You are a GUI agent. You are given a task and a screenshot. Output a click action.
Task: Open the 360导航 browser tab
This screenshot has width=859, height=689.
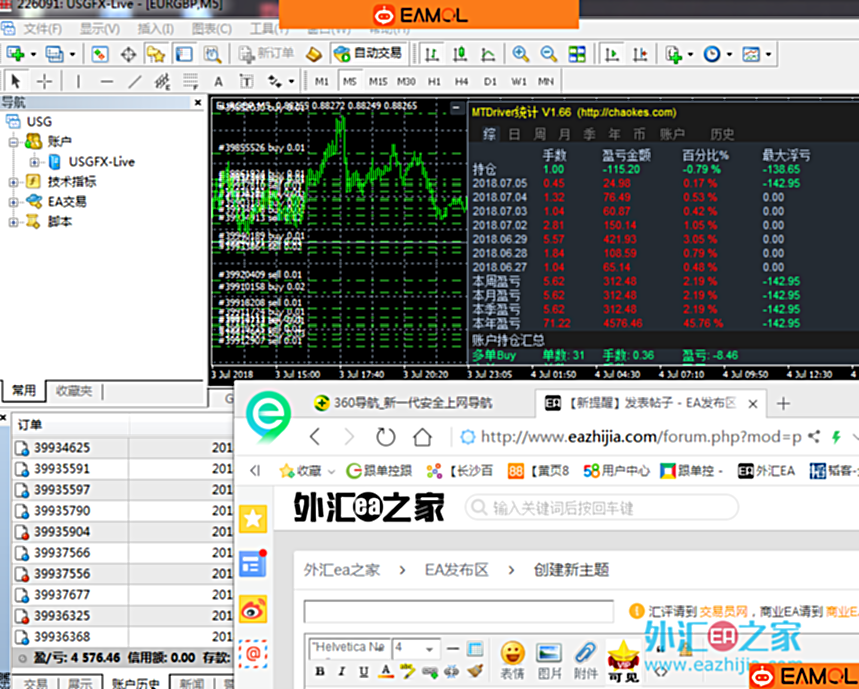click(x=400, y=403)
